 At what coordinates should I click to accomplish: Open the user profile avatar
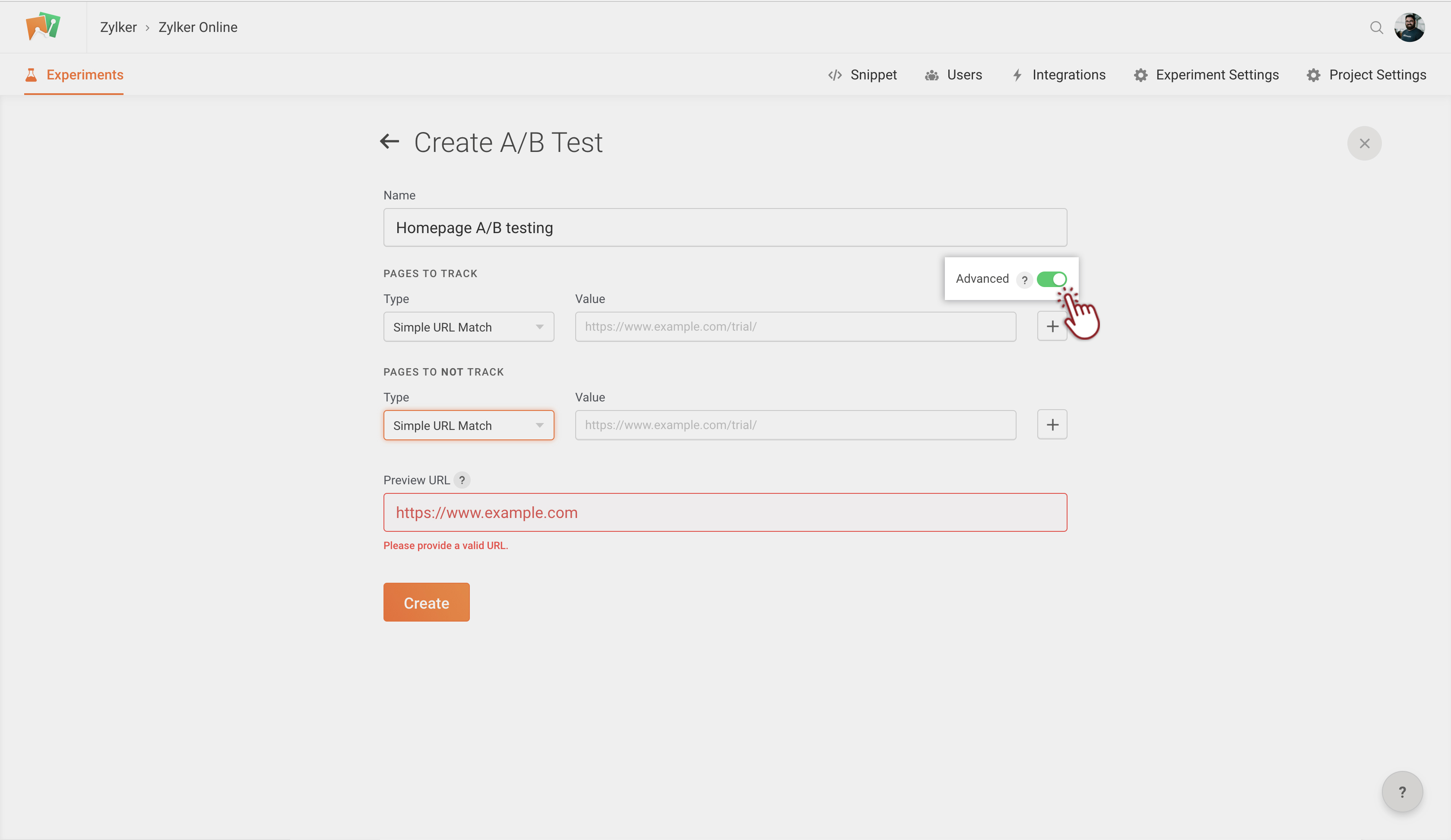[1409, 28]
